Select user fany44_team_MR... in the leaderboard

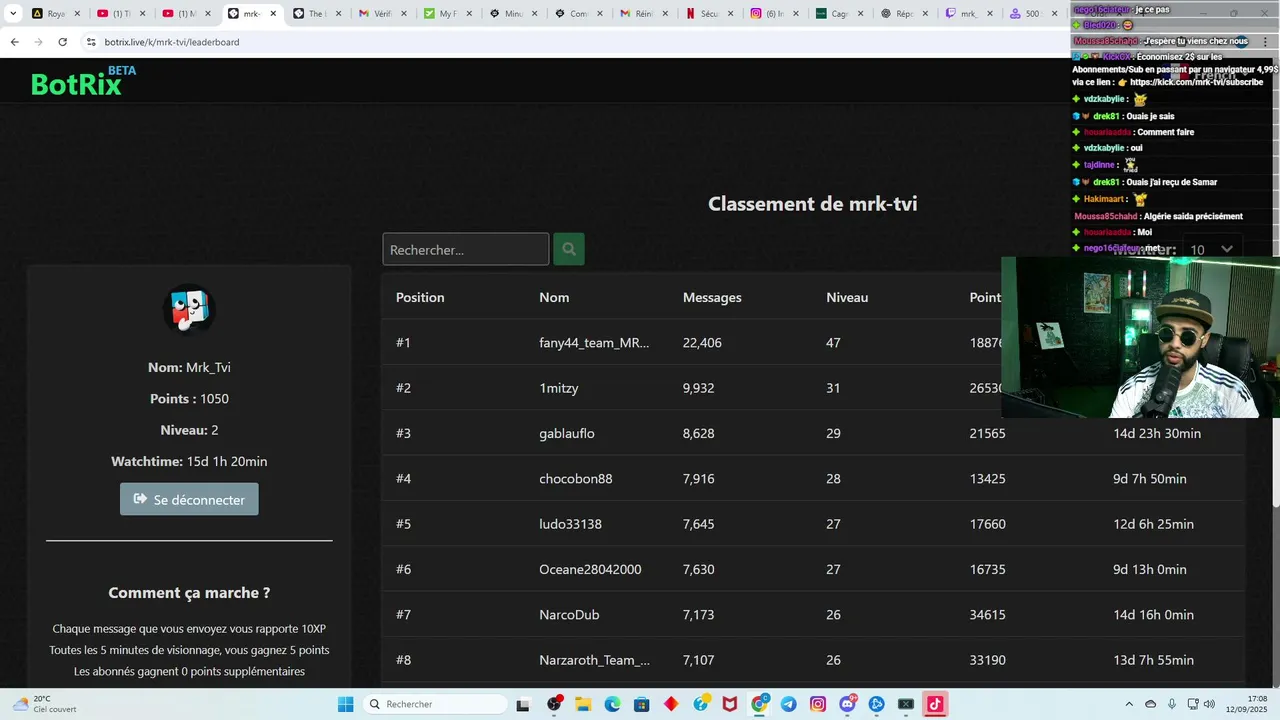pyautogui.click(x=594, y=342)
